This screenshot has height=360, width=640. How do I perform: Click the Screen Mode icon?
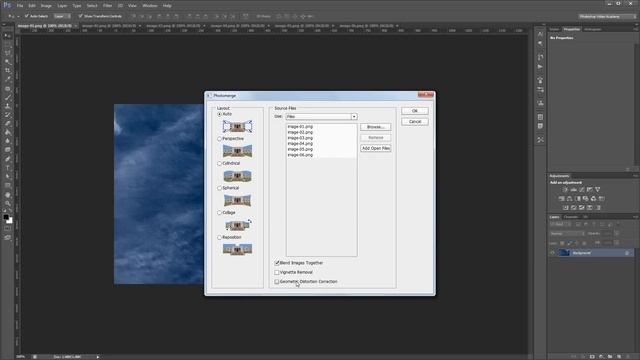coord(7,238)
